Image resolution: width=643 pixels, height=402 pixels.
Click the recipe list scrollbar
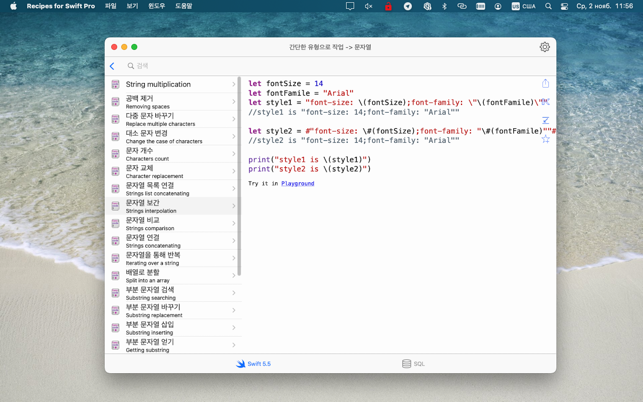(x=239, y=176)
